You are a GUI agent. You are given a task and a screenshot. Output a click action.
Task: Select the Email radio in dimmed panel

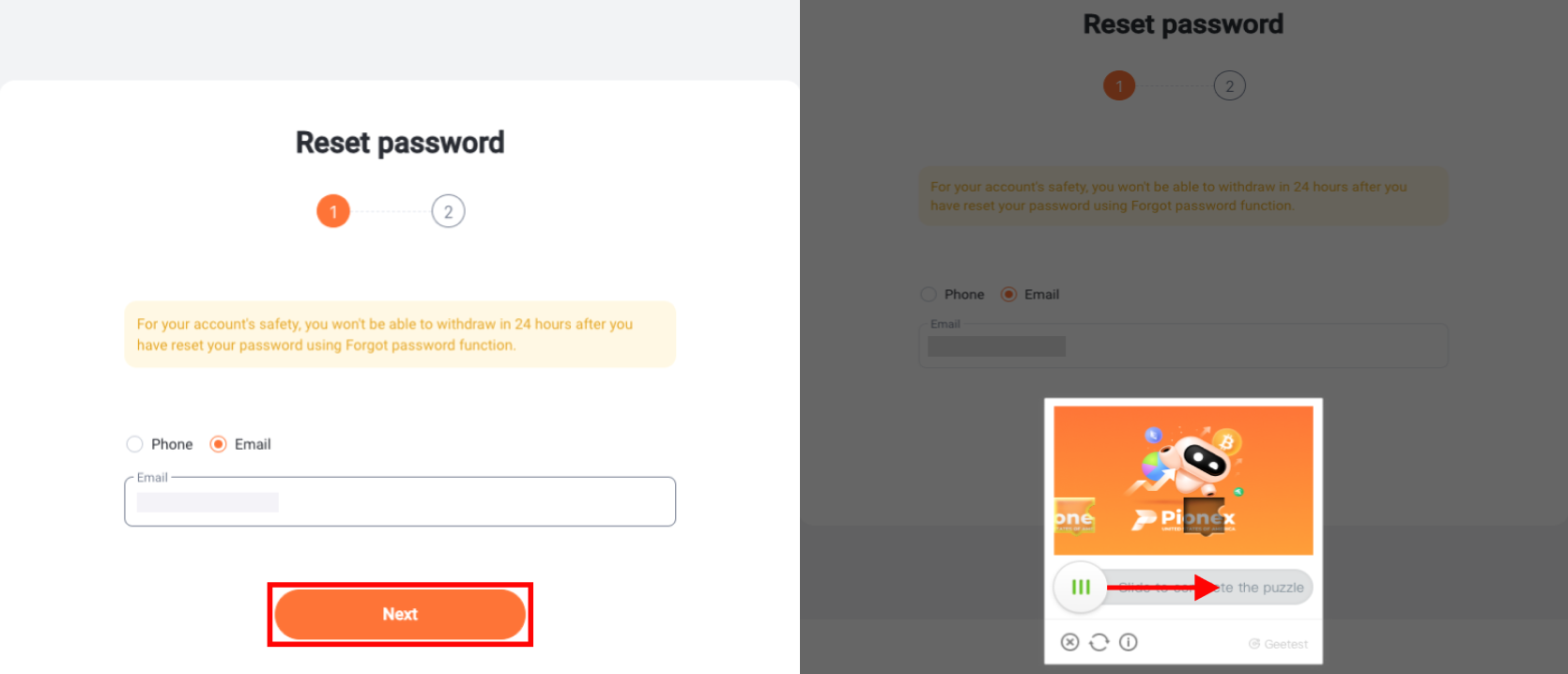(x=1008, y=294)
